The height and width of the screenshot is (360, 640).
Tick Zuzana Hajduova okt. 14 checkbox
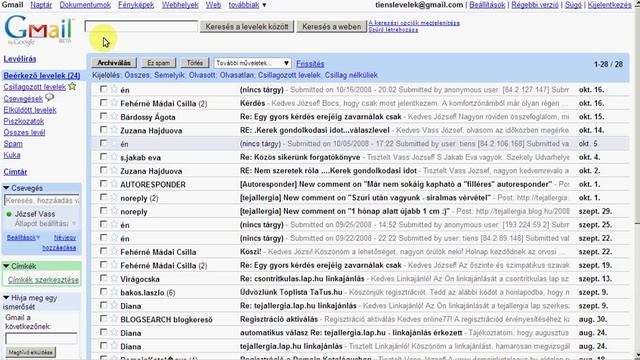click(x=104, y=130)
